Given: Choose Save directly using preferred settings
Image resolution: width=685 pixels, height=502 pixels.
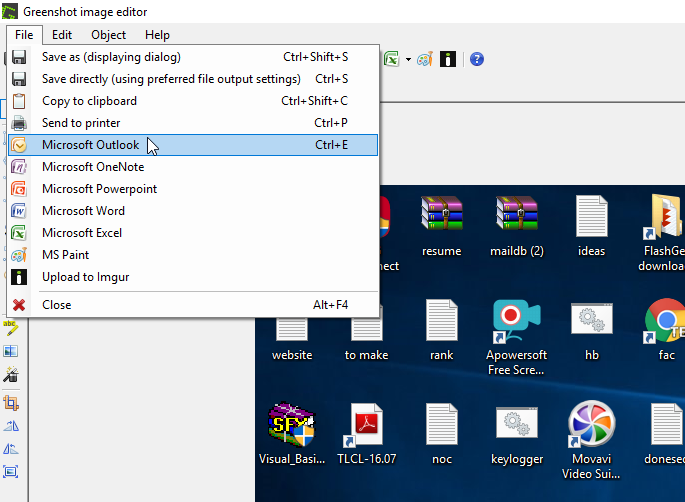Looking at the screenshot, I should tap(193, 79).
